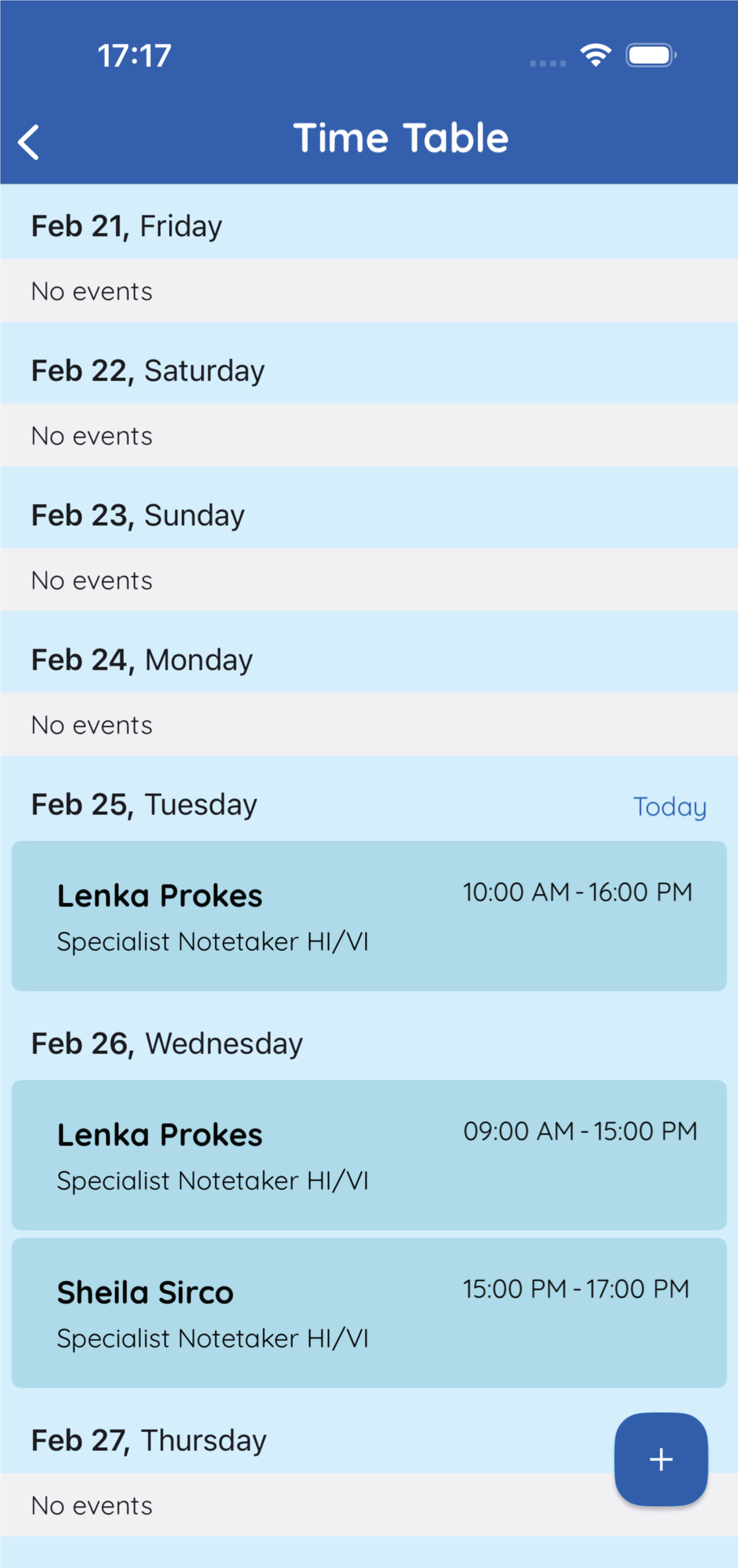Open Lenka Prokes event on Tuesday
738x1568 pixels.
point(369,916)
